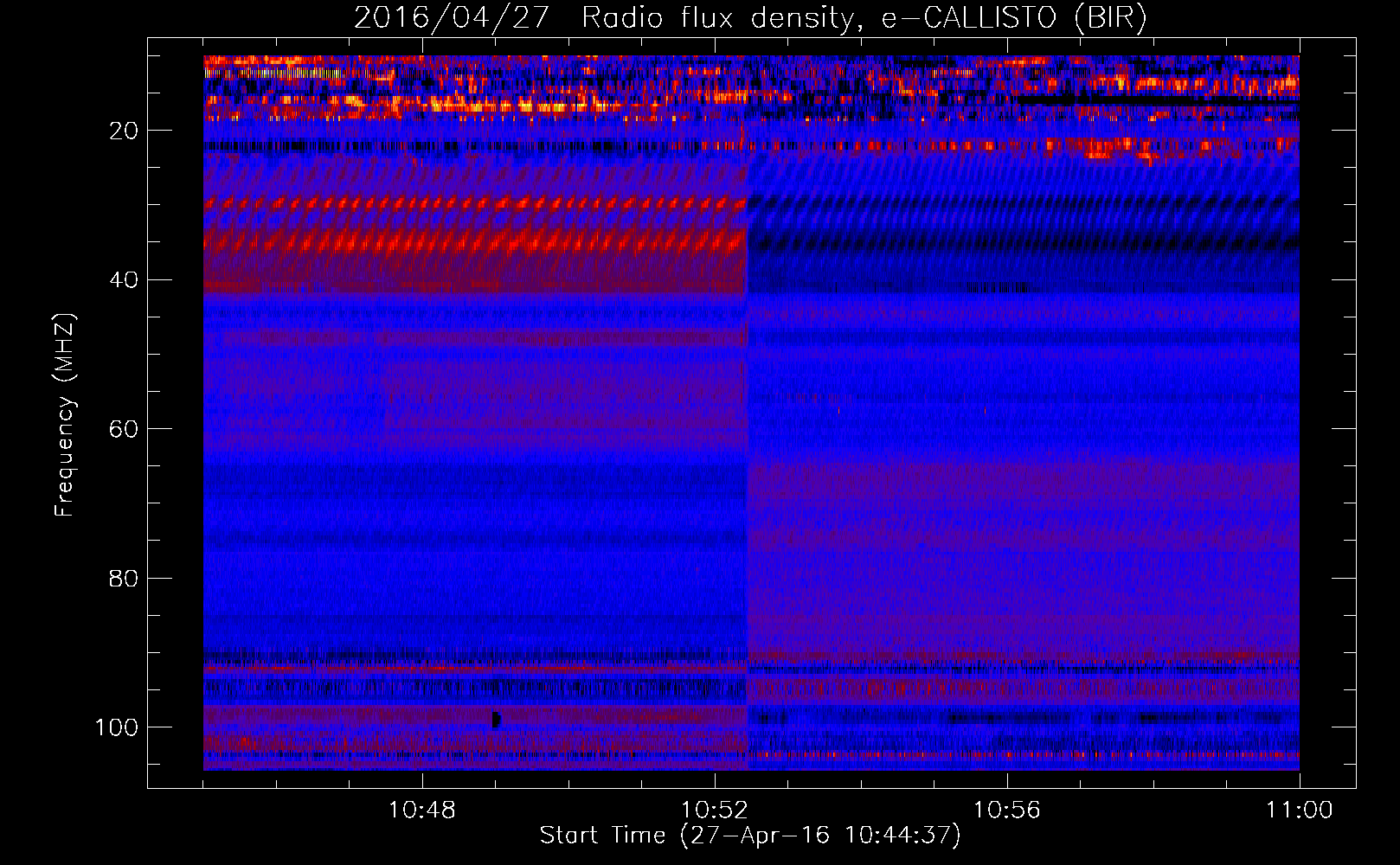Click the 11:00 time tick label

[1300, 811]
